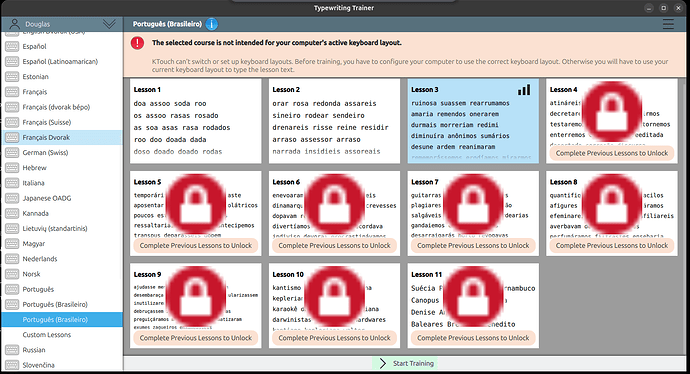This screenshot has height=374, width=690.
Task: Select Português layout in sidebar
Action: [x=62, y=289]
